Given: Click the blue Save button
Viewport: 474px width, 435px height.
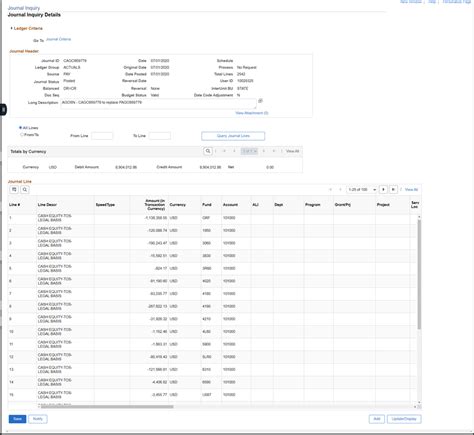Looking at the screenshot, I should (x=17, y=419).
